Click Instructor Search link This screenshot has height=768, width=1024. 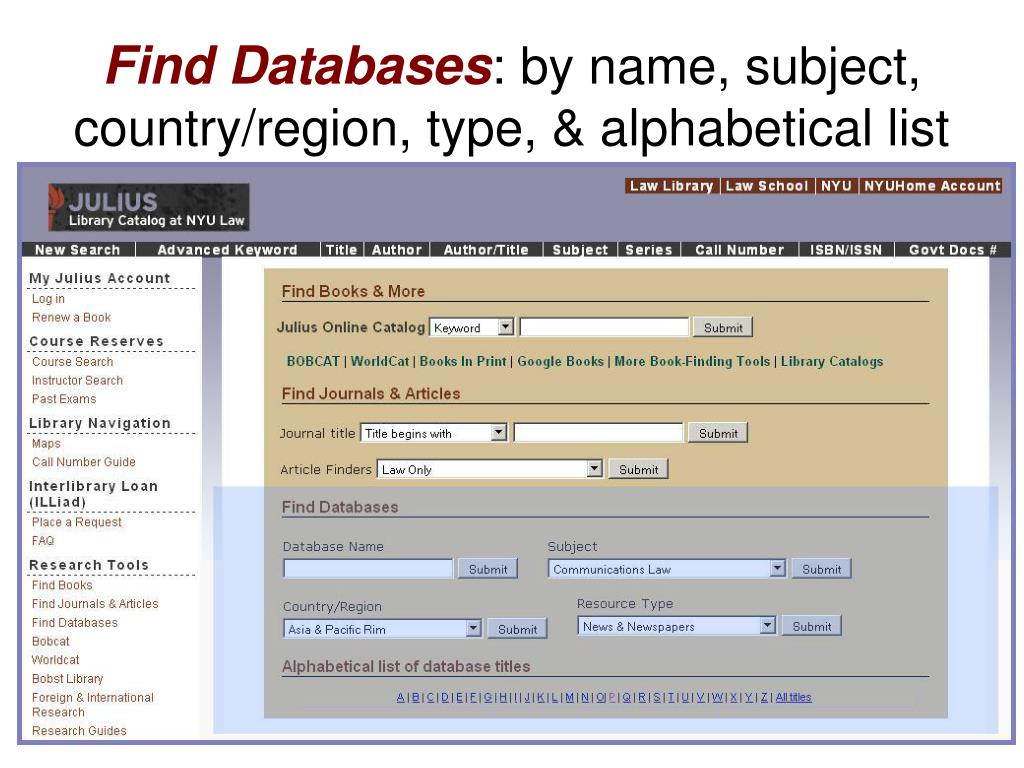click(77, 380)
